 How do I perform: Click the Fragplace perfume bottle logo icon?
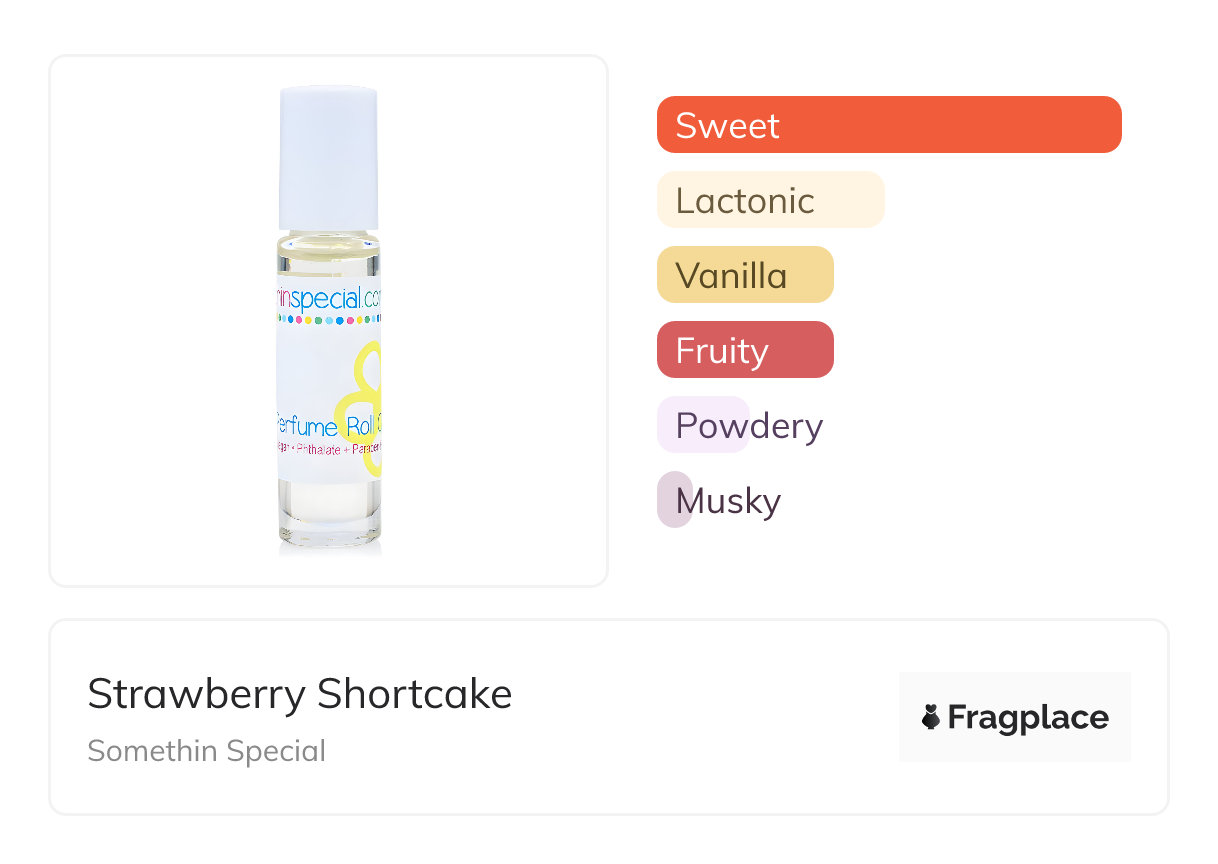coord(931,717)
